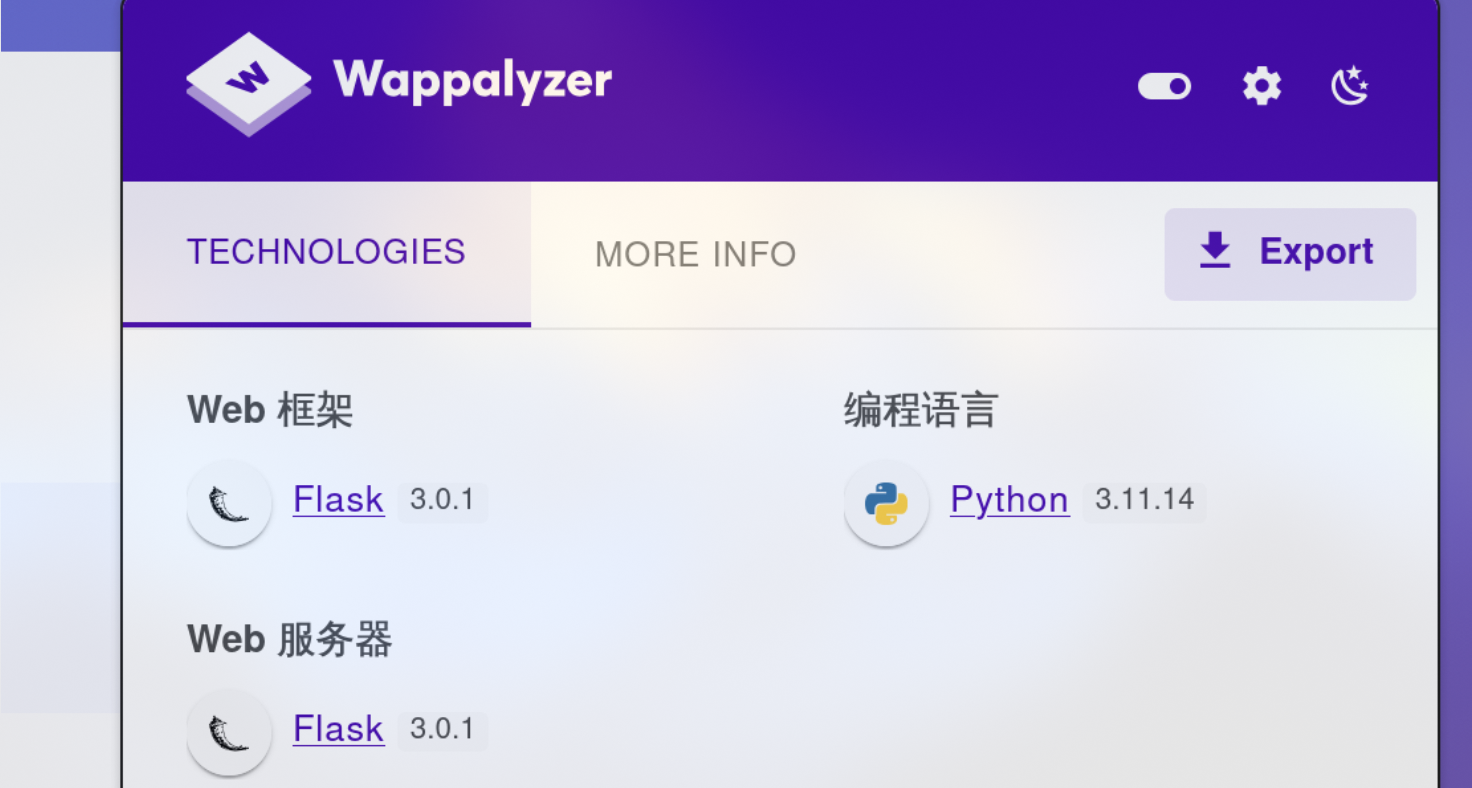
Task: Click the Python version 3.11.14 badge
Action: click(x=1145, y=500)
